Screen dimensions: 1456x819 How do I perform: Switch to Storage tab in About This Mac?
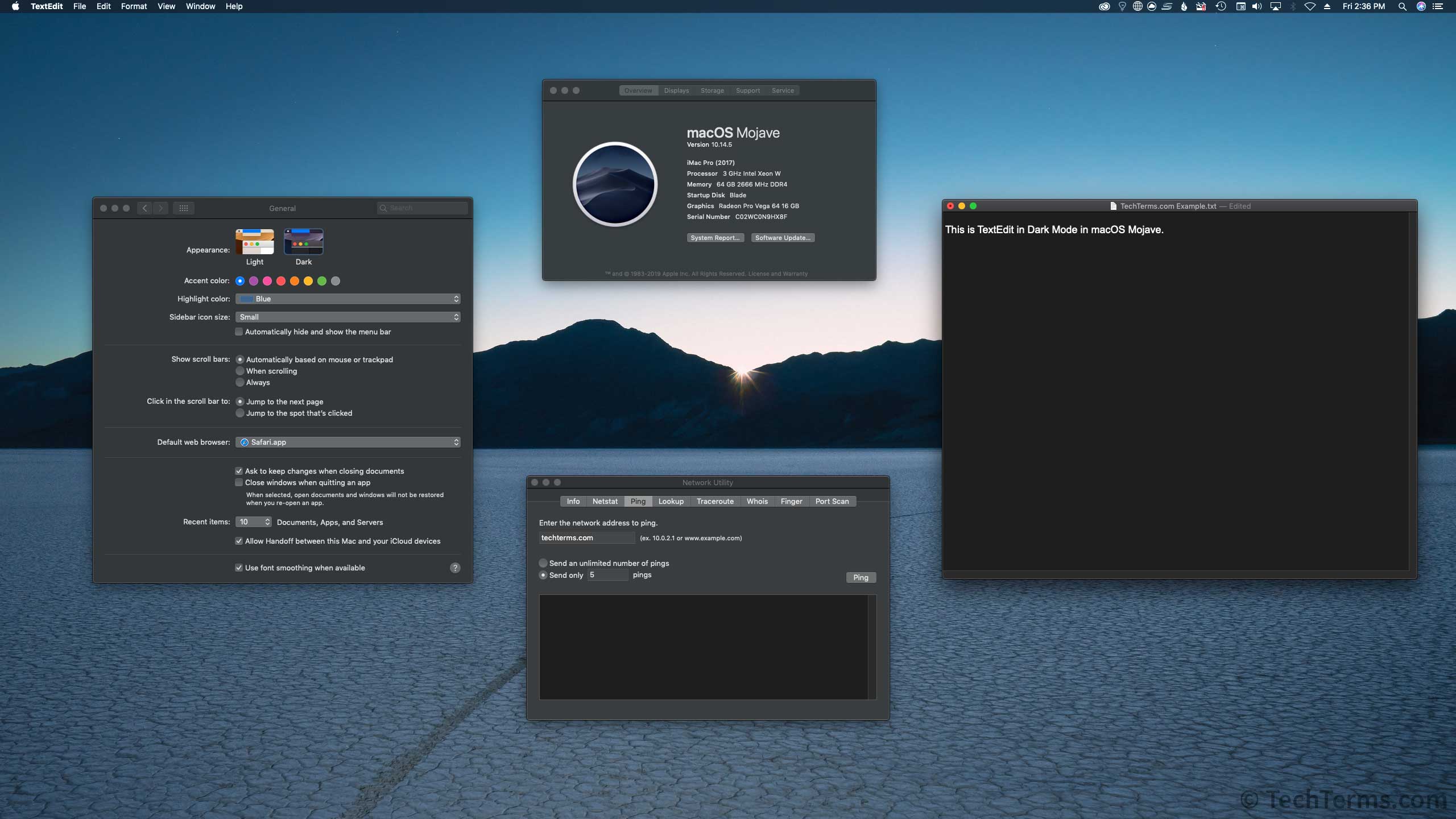pyautogui.click(x=712, y=90)
